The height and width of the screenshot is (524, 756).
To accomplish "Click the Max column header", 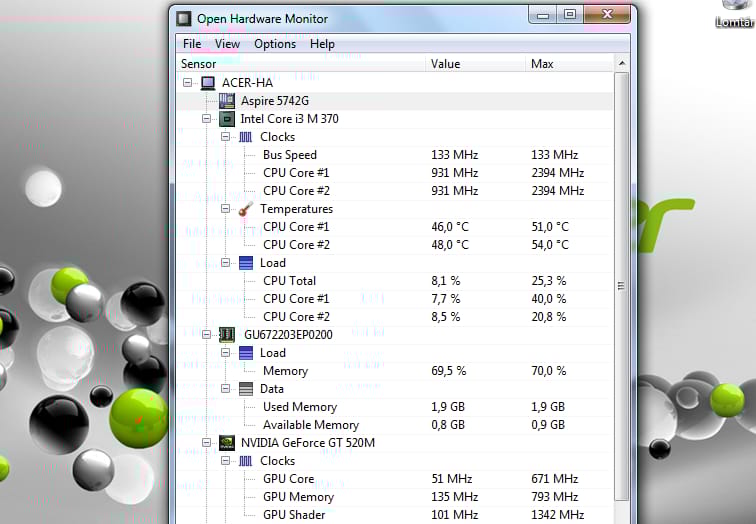I will pyautogui.click(x=569, y=64).
